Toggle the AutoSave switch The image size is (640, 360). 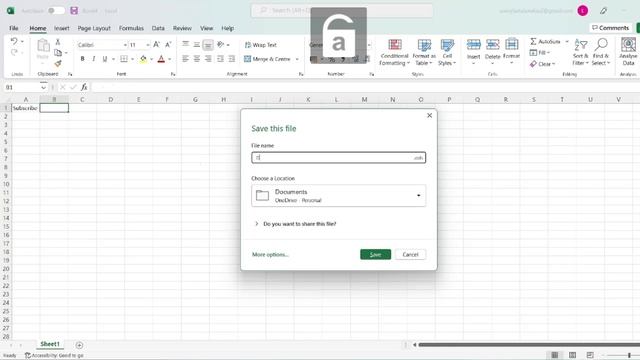56,11
